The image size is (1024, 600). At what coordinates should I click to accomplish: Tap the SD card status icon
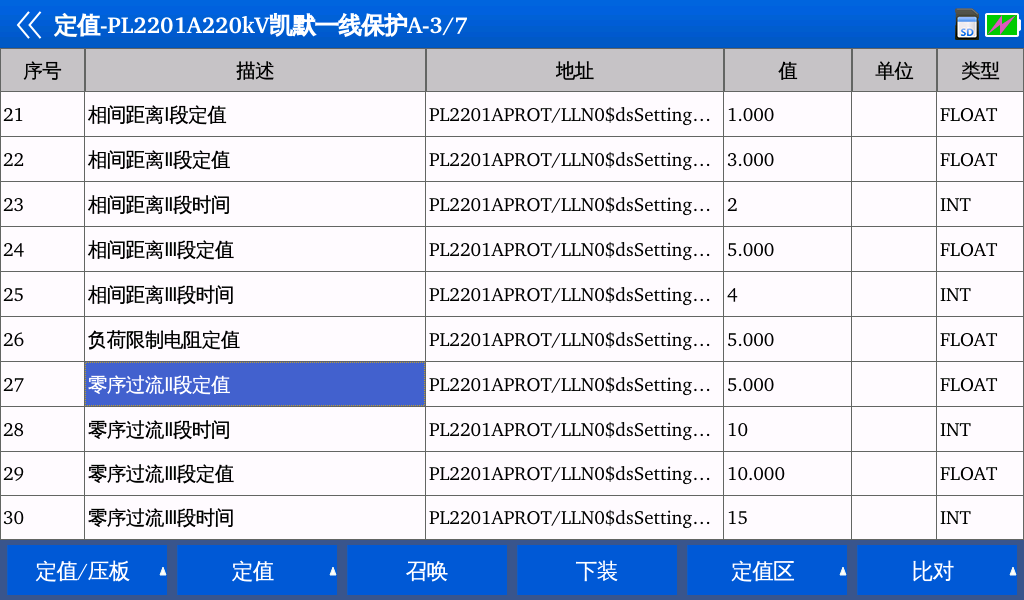coord(966,25)
